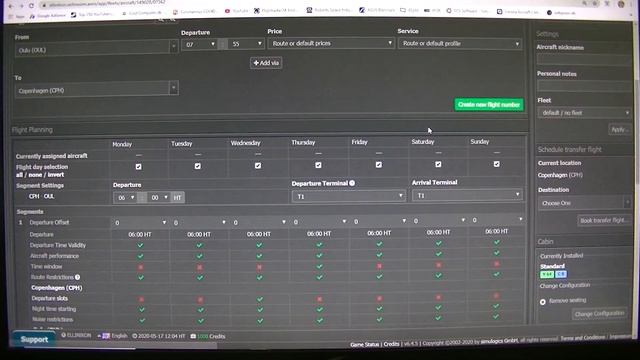Open the Terms and Conditions footer link
This screenshot has height=360, width=640.
582,338
